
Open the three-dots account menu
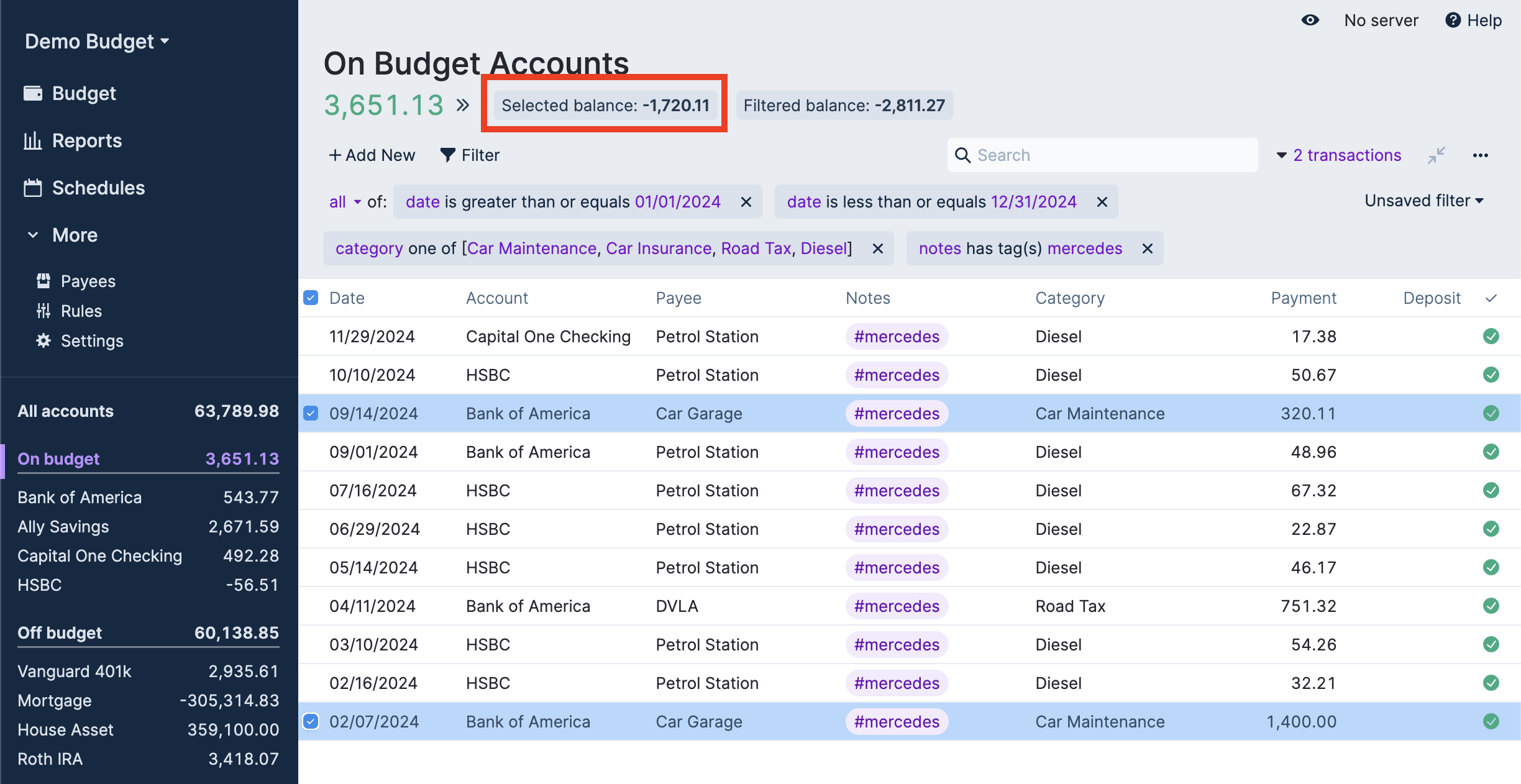[x=1480, y=155]
